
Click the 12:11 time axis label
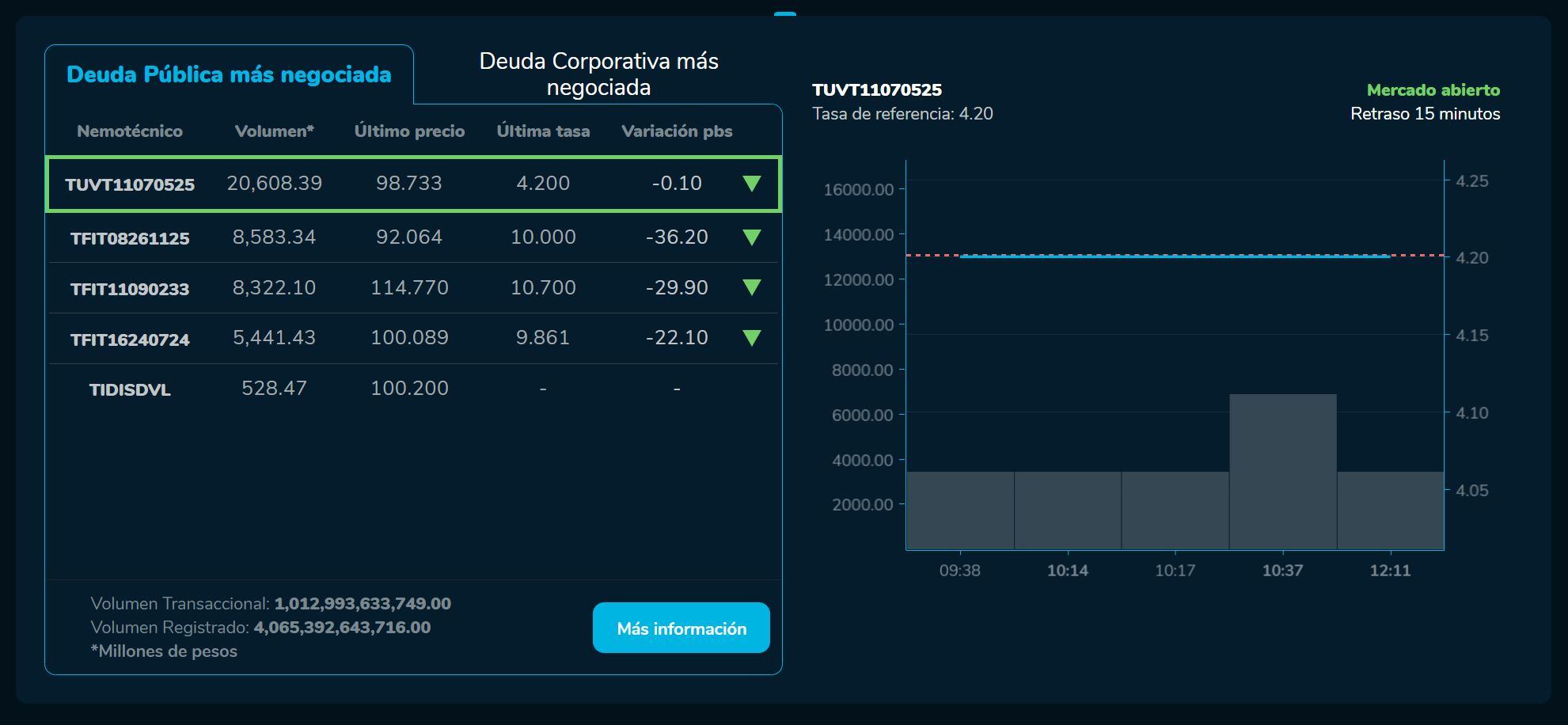(x=1390, y=569)
